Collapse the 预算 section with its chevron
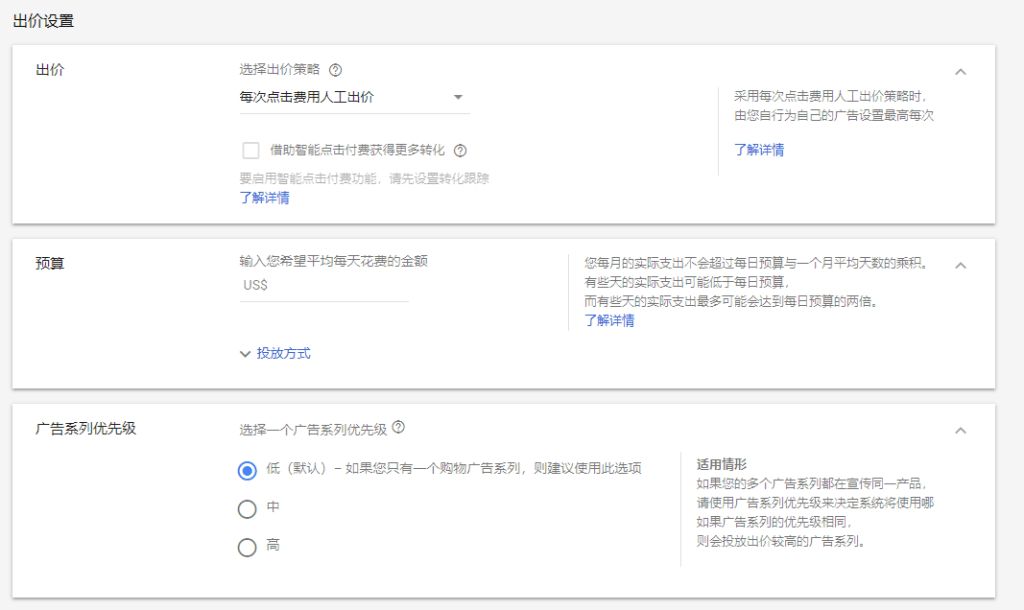 (x=960, y=265)
